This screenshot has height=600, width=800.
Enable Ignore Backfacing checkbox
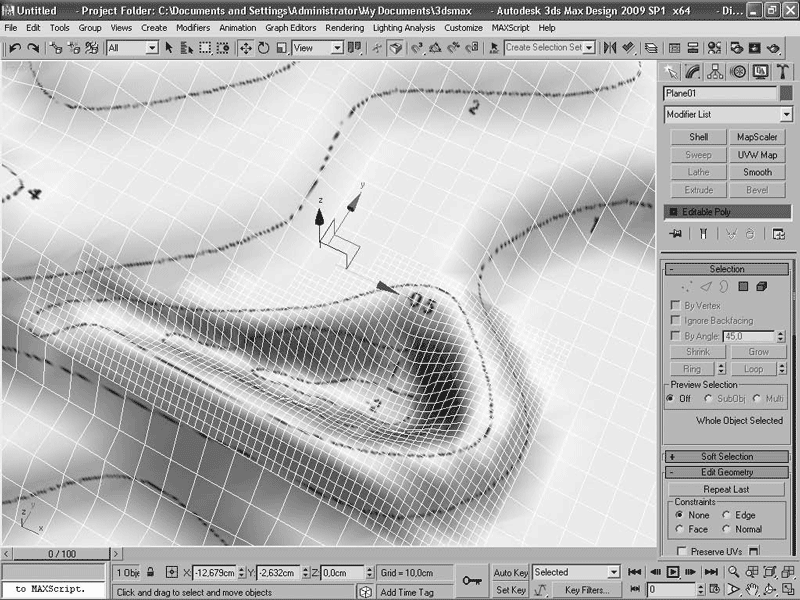click(x=675, y=320)
